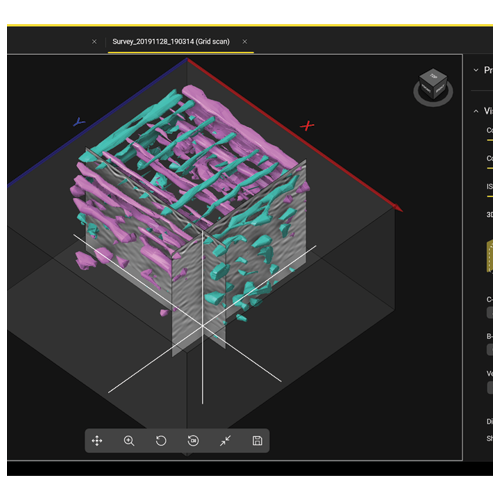Viewport: 500px width, 500px height.
Task: Reset the 3D view orientation
Action: 193,441
